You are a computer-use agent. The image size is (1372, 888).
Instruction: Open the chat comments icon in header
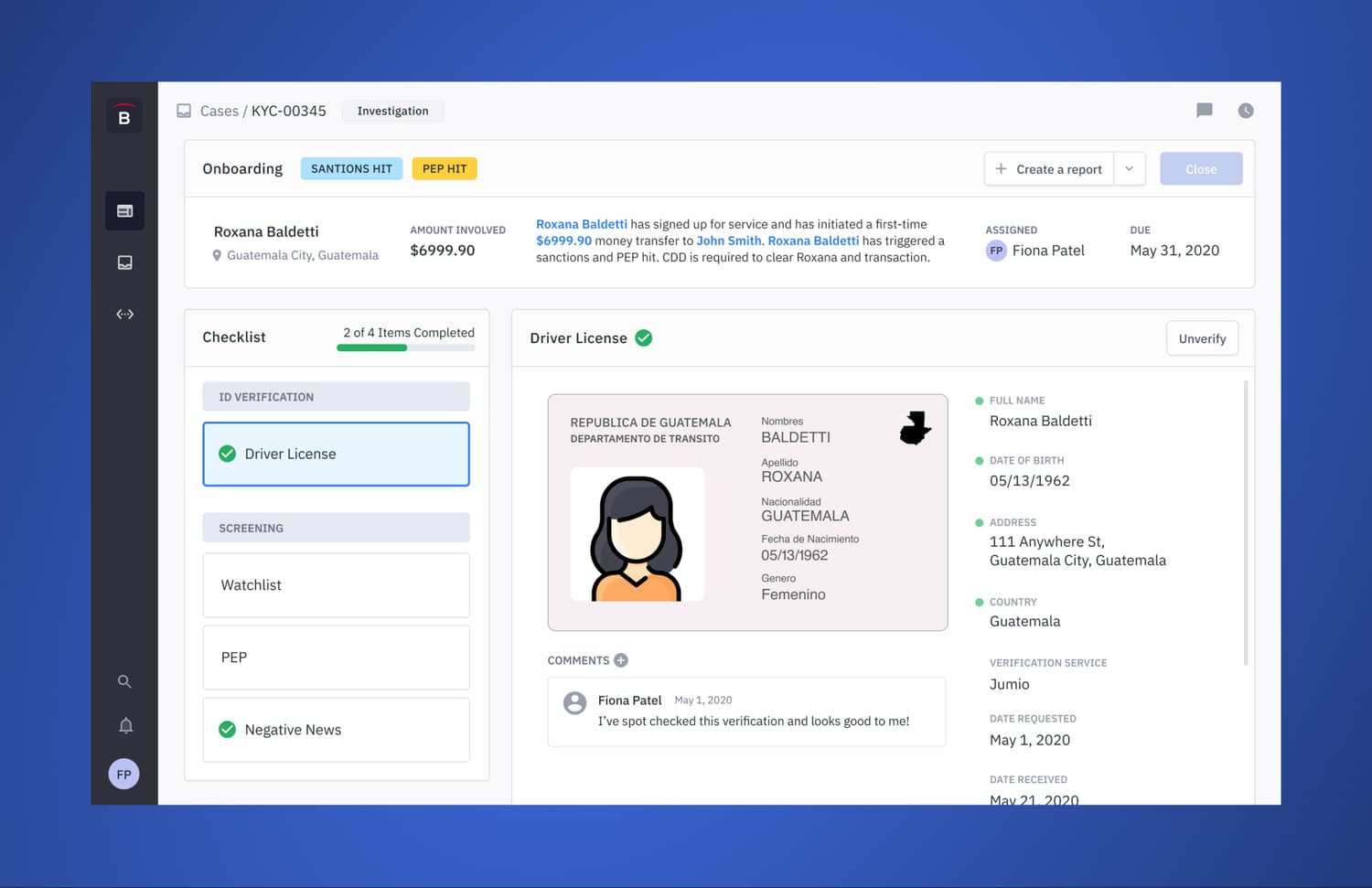(x=1205, y=111)
